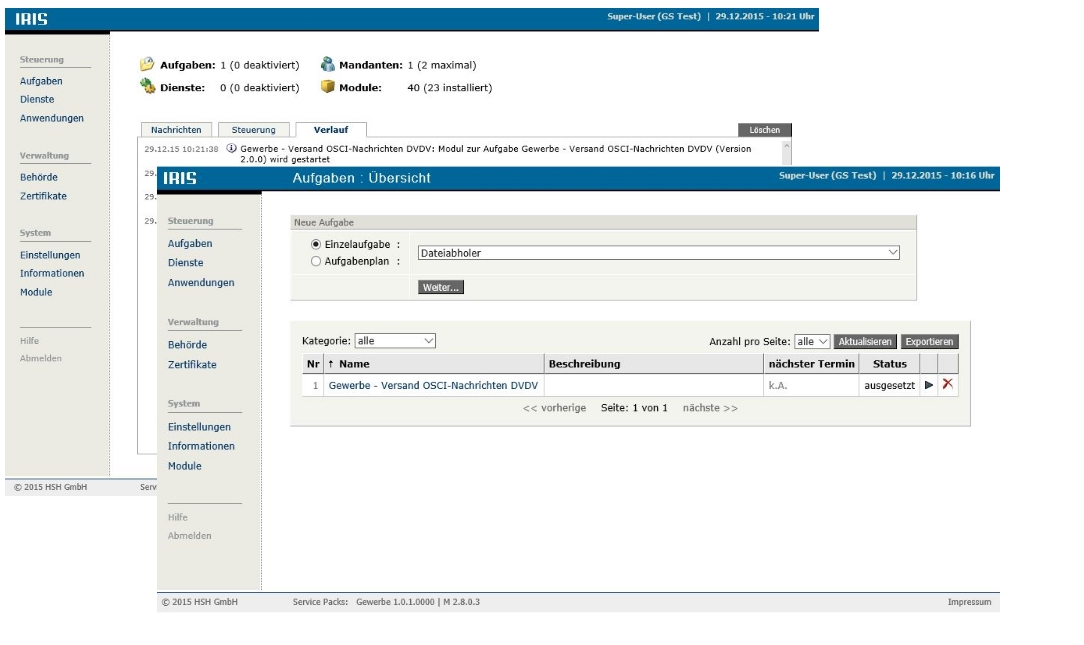Sort by the Name column arrow
1084x645 pixels.
pos(330,364)
